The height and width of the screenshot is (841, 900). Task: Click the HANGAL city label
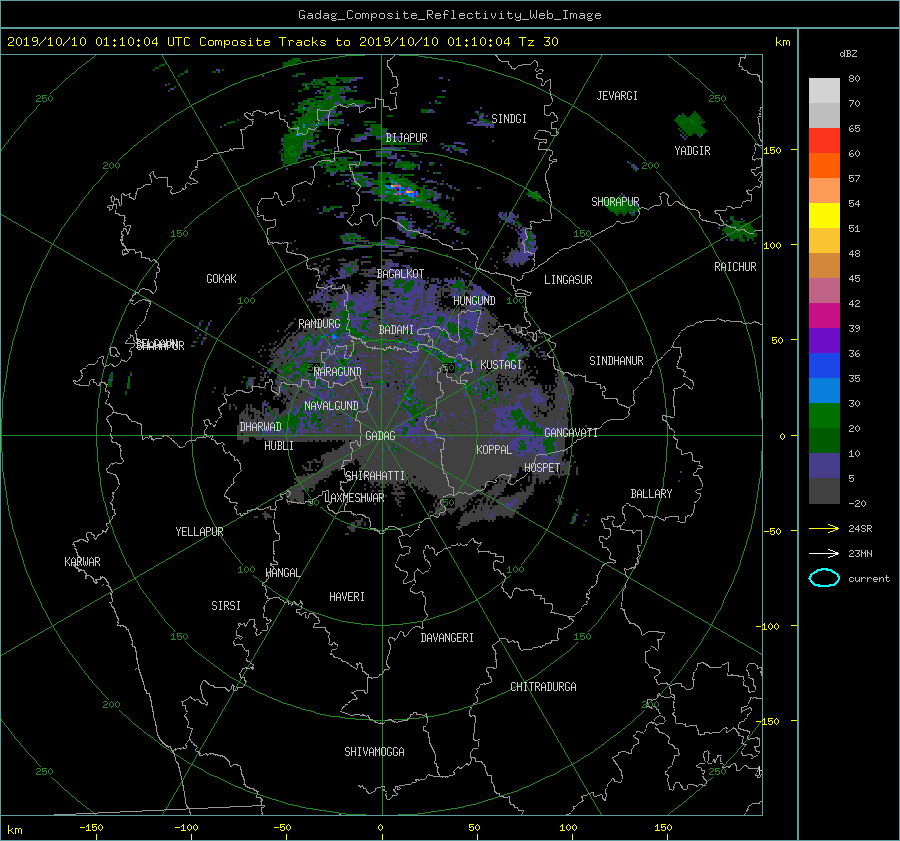pos(283,573)
